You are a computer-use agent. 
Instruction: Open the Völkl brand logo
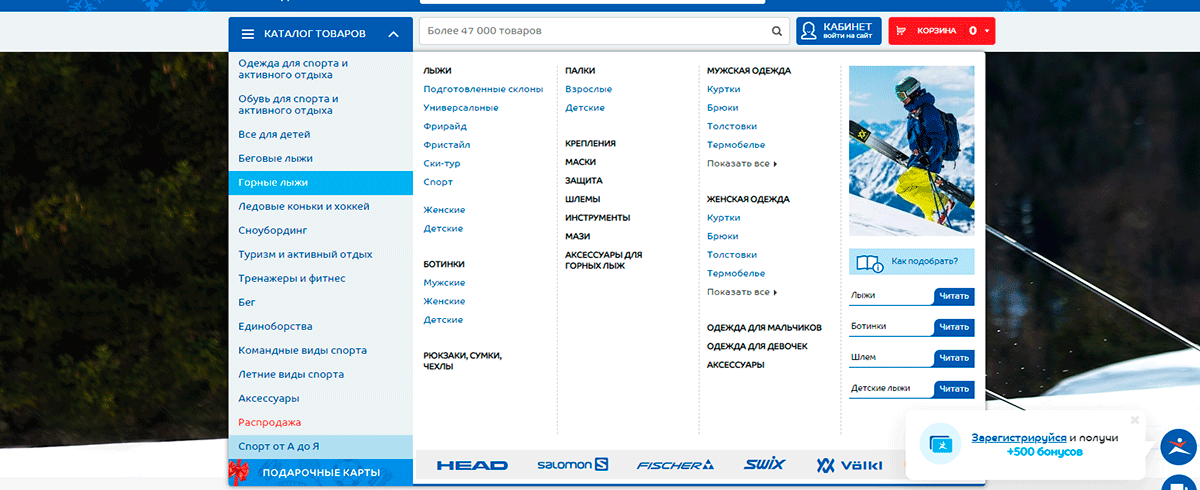[840, 465]
